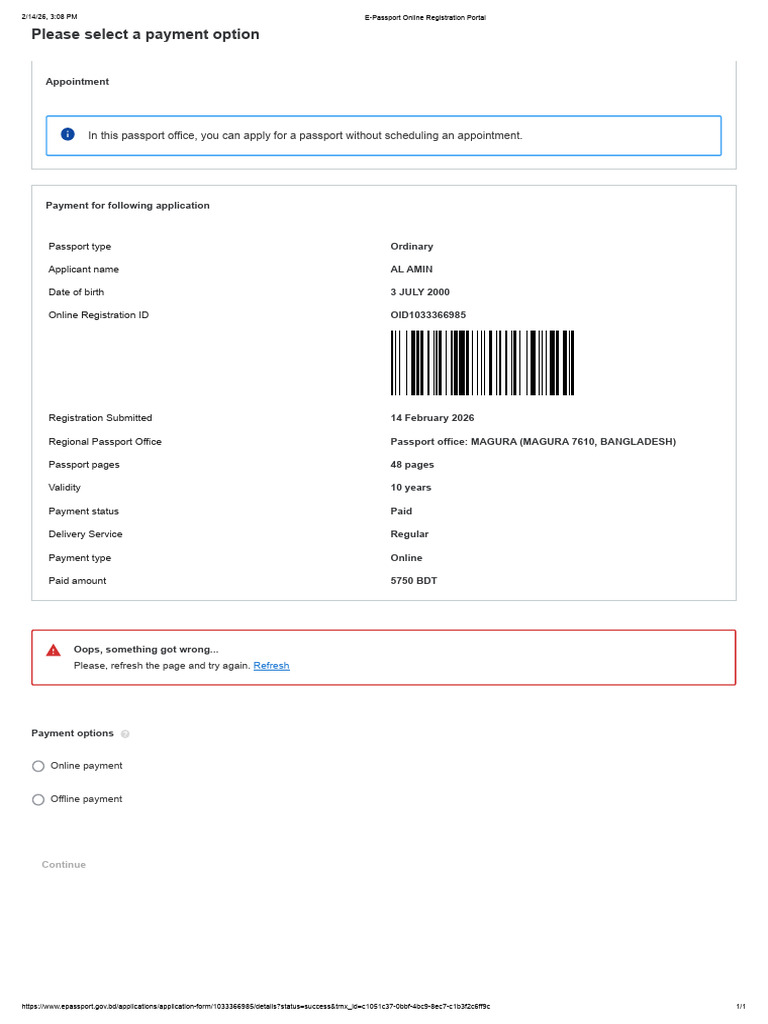This screenshot has height=1024, width=768.
Task: Click the Online Registration ID label
Action: 99,315
